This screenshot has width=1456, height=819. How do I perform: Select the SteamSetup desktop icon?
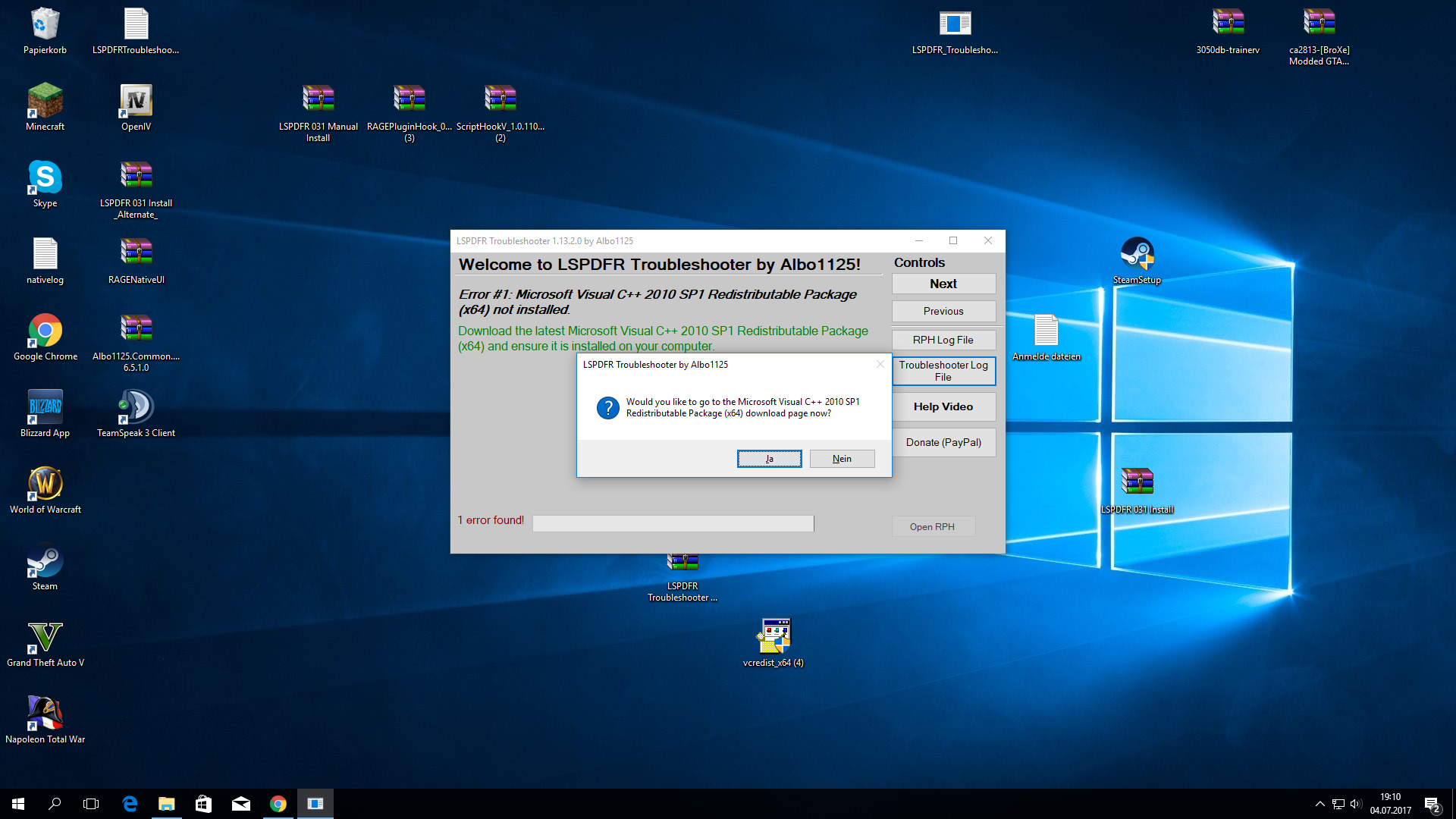(x=1137, y=254)
